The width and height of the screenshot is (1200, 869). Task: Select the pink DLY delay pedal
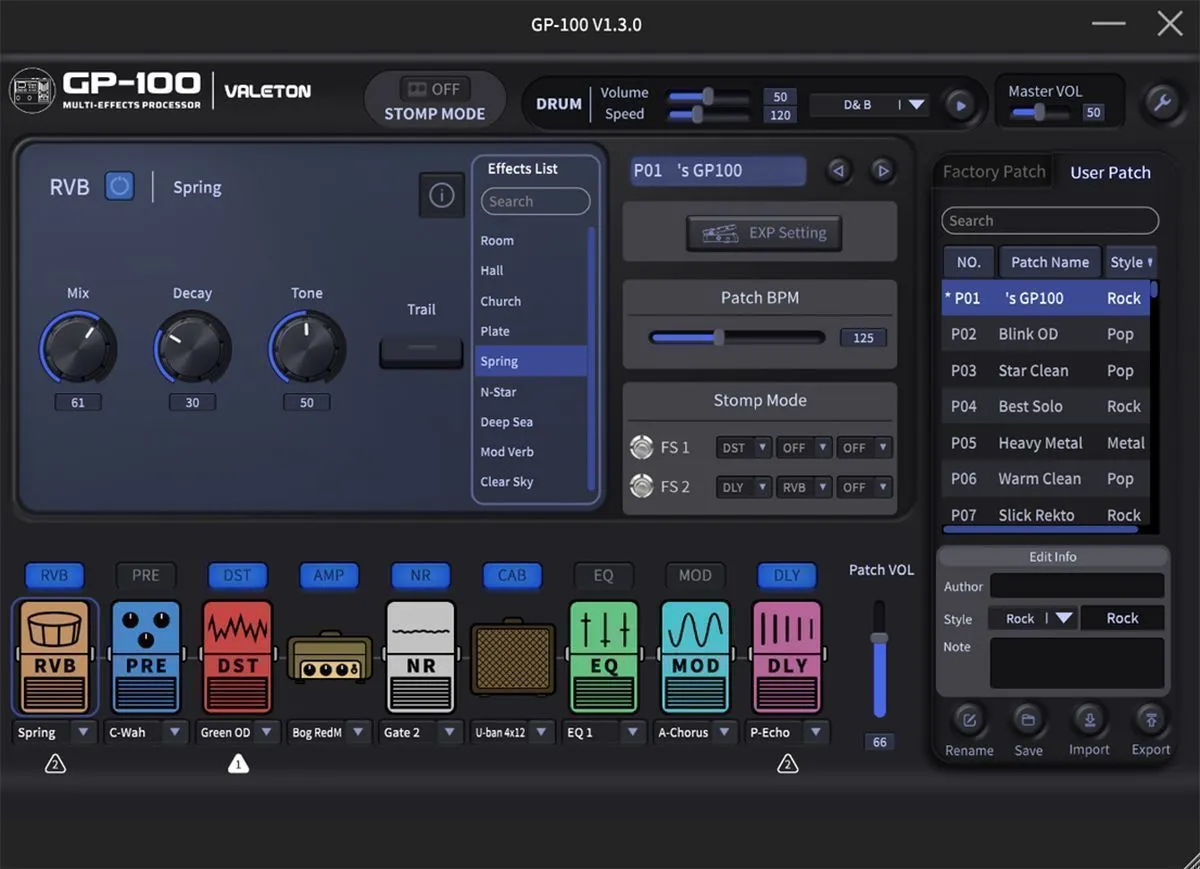pyautogui.click(x=787, y=655)
